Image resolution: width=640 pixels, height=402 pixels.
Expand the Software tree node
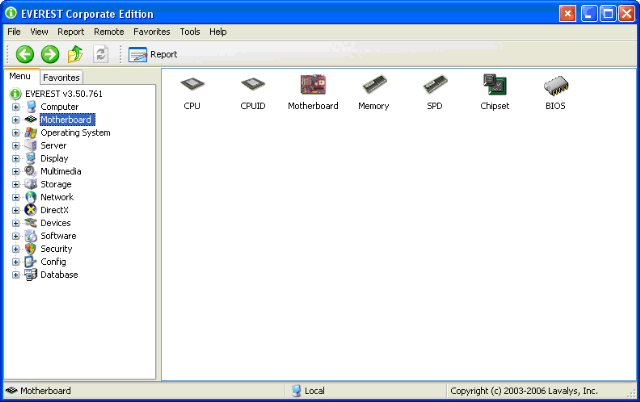tap(16, 236)
